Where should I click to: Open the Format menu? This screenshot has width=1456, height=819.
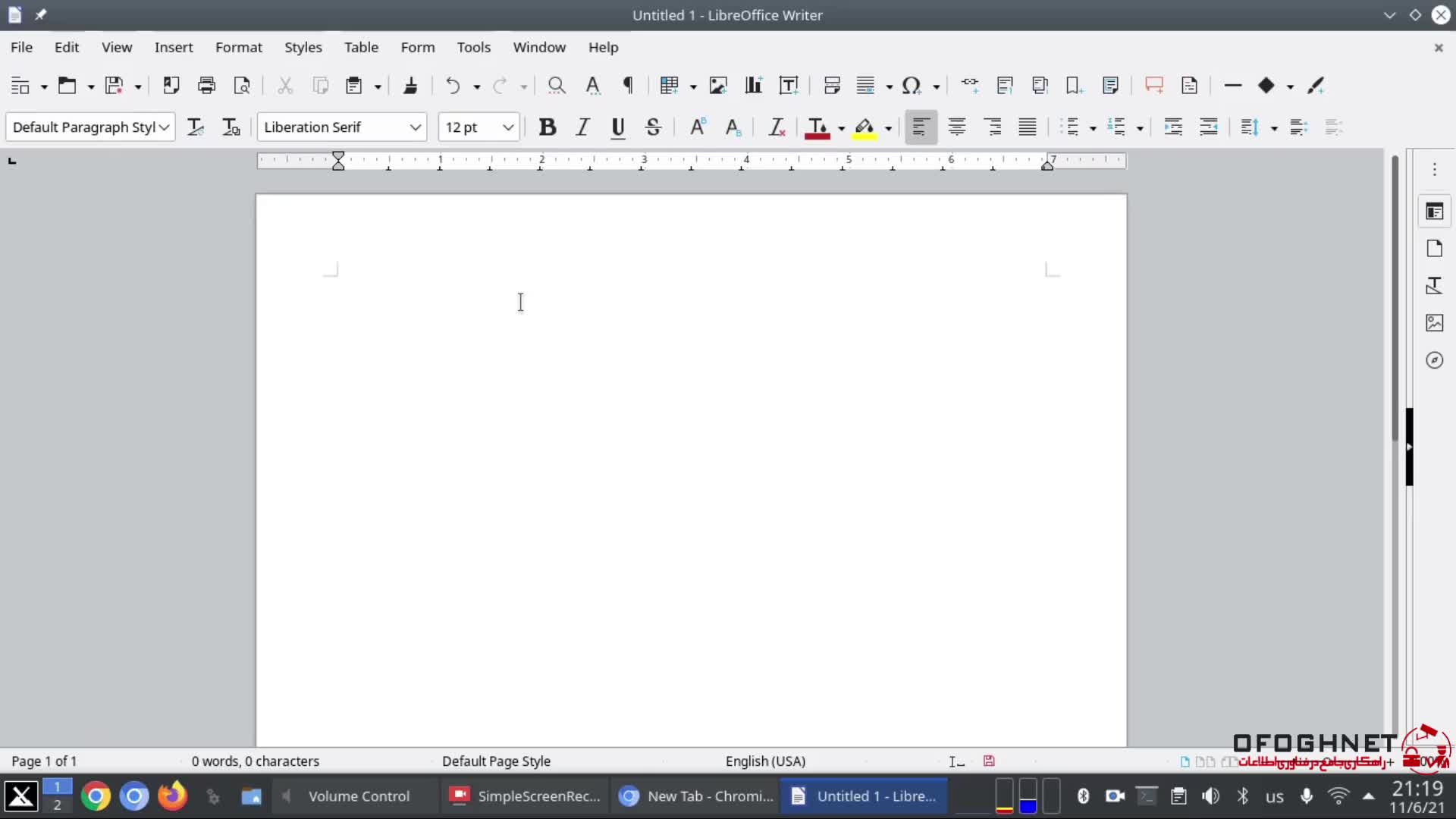click(x=238, y=47)
